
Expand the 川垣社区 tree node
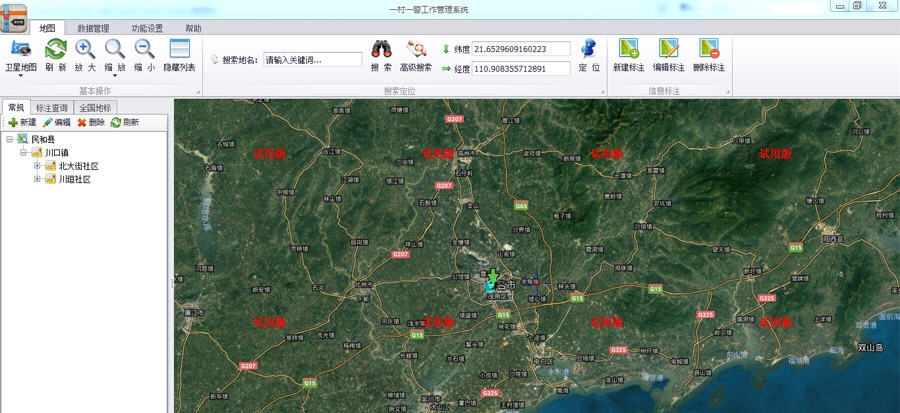(38, 180)
